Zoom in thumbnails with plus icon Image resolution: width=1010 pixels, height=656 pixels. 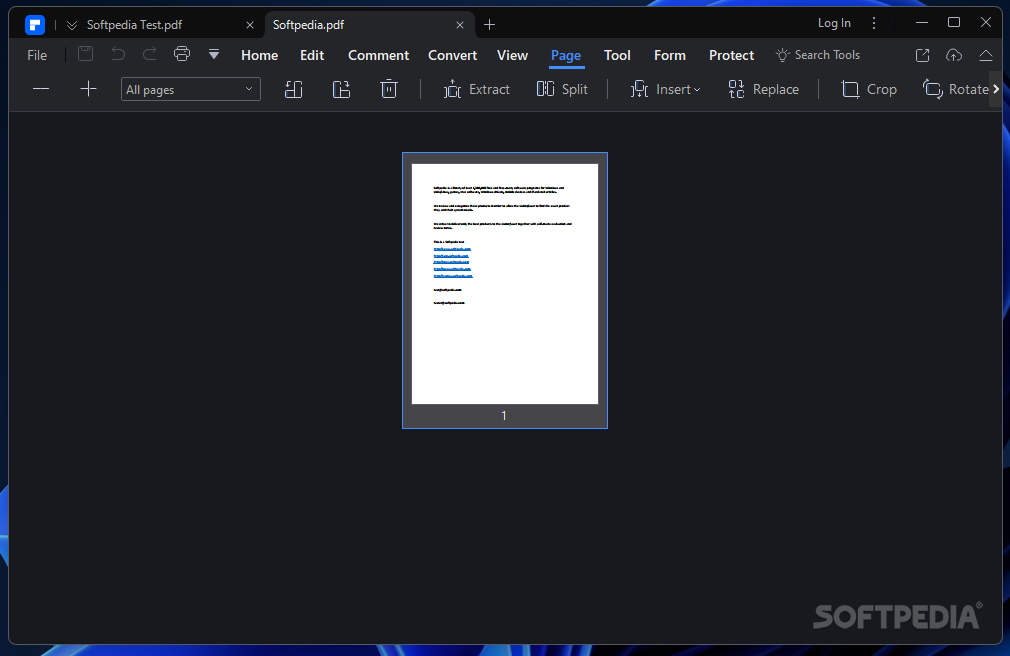(88, 89)
